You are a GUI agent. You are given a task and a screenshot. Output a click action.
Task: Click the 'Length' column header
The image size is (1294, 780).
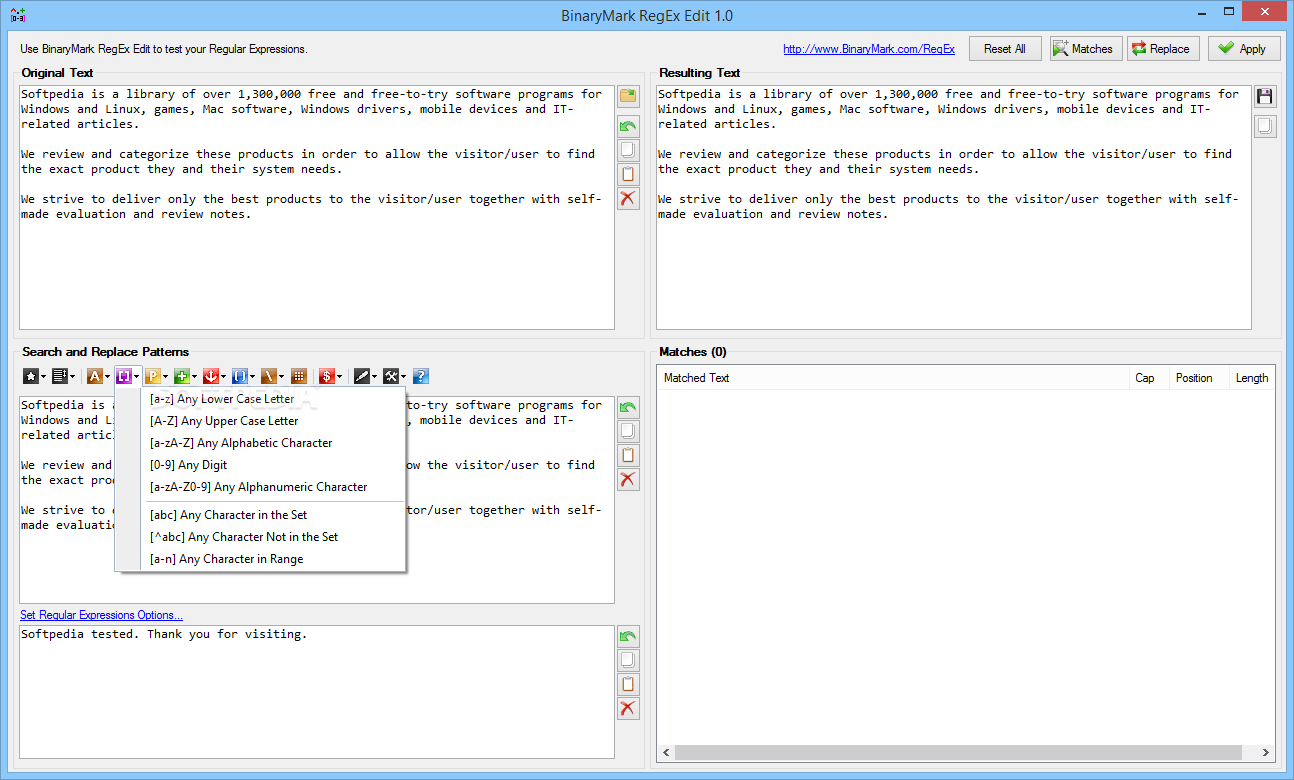tap(1252, 378)
